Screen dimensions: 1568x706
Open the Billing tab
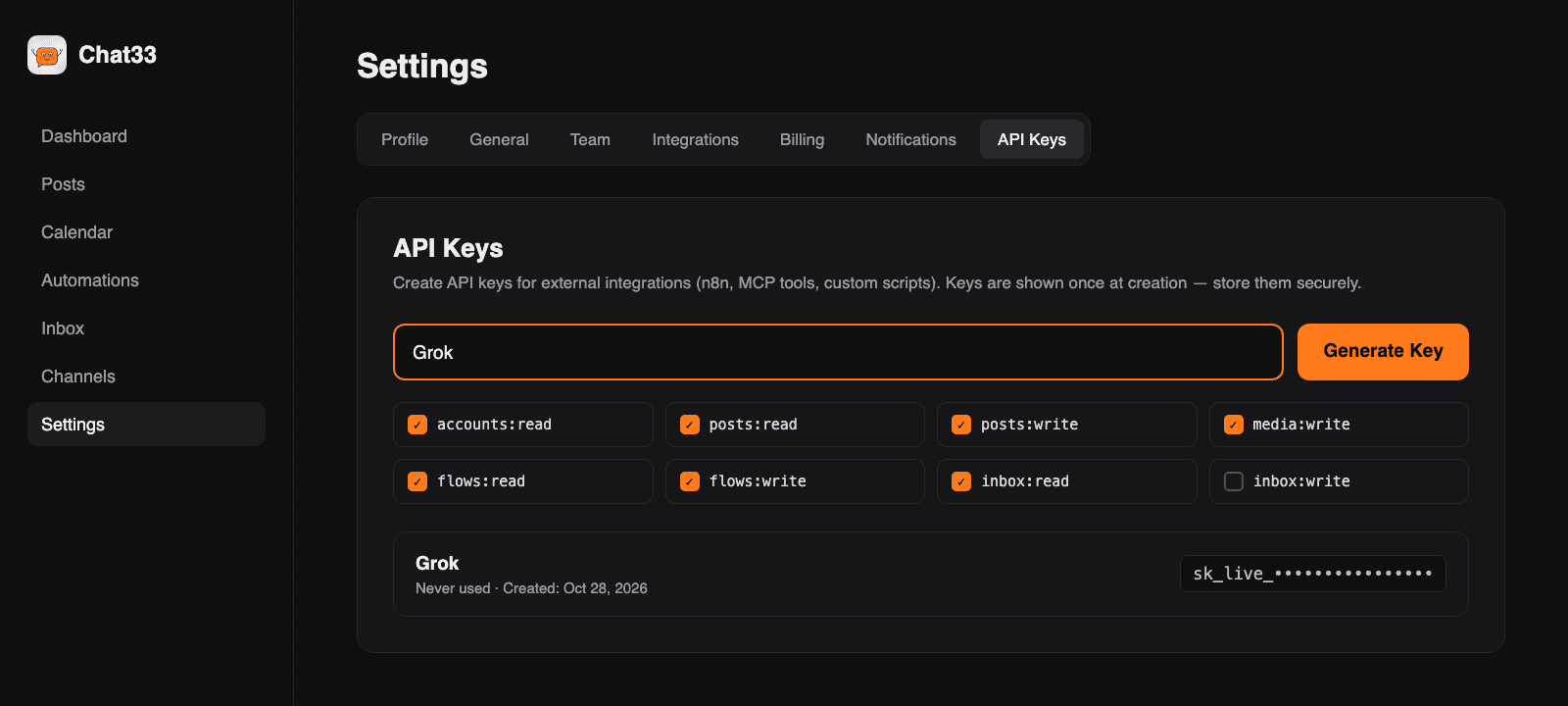click(x=802, y=139)
